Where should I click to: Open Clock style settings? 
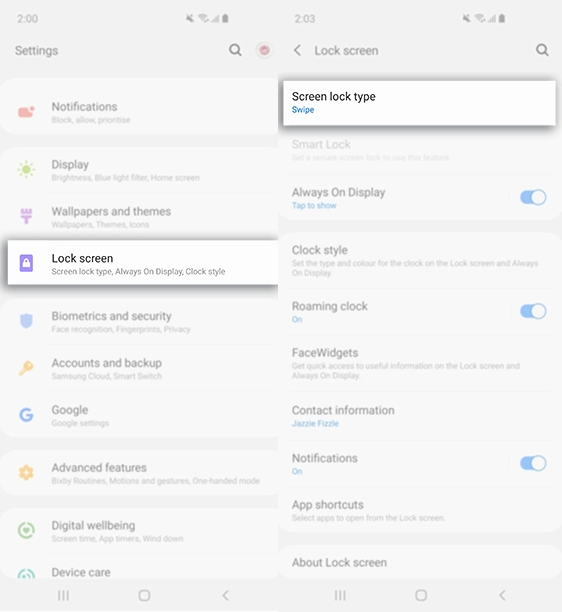click(x=419, y=261)
